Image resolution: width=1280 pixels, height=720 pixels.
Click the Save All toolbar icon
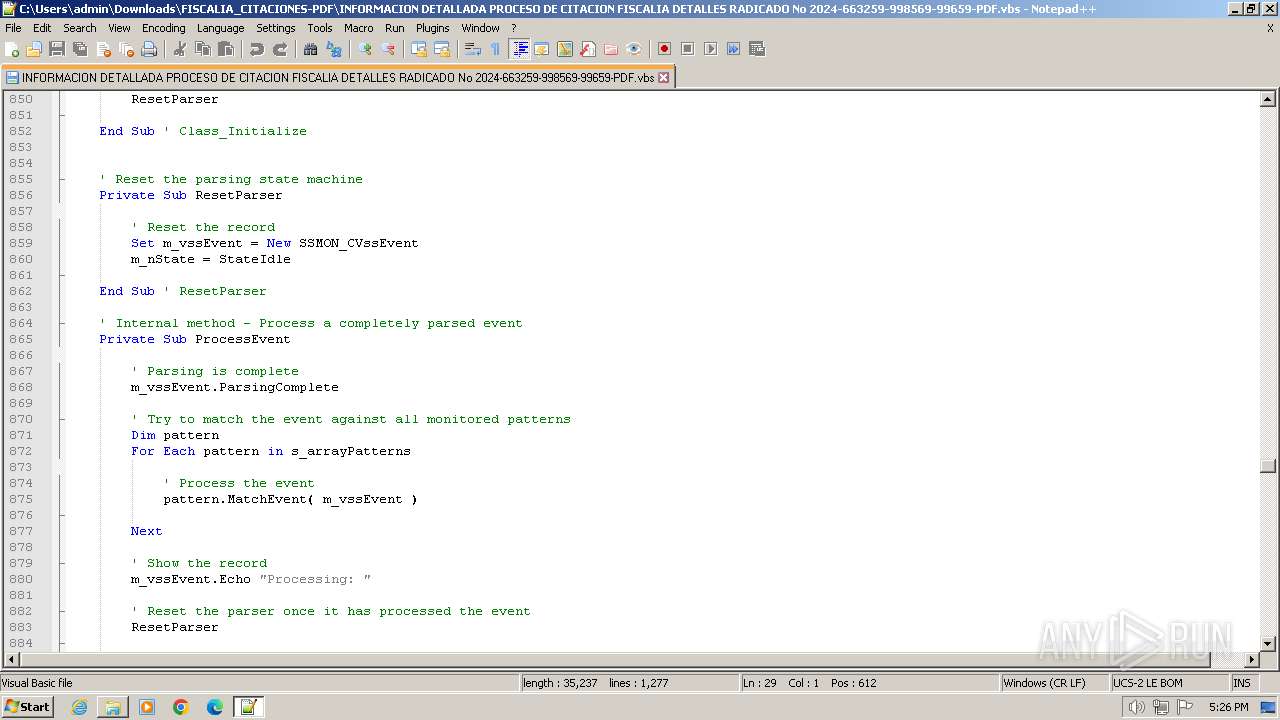point(80,49)
